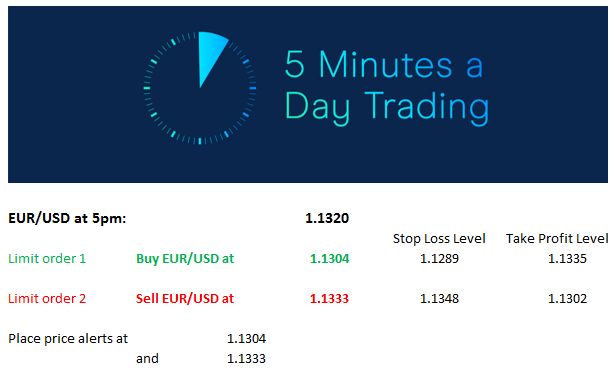Image resolution: width=612 pixels, height=378 pixels.
Task: Click the Stop Loss Level header
Action: pyautogui.click(x=439, y=239)
